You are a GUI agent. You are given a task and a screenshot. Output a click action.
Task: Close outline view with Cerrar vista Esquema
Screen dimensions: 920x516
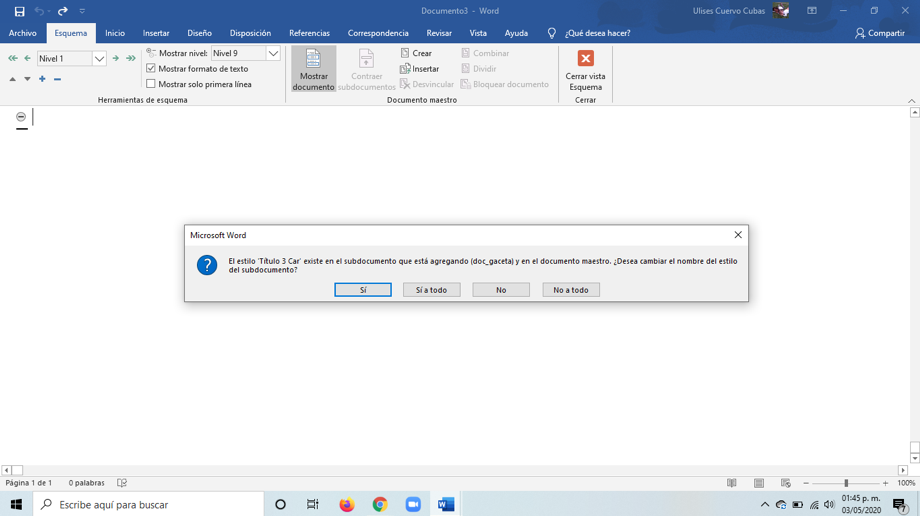(x=585, y=69)
